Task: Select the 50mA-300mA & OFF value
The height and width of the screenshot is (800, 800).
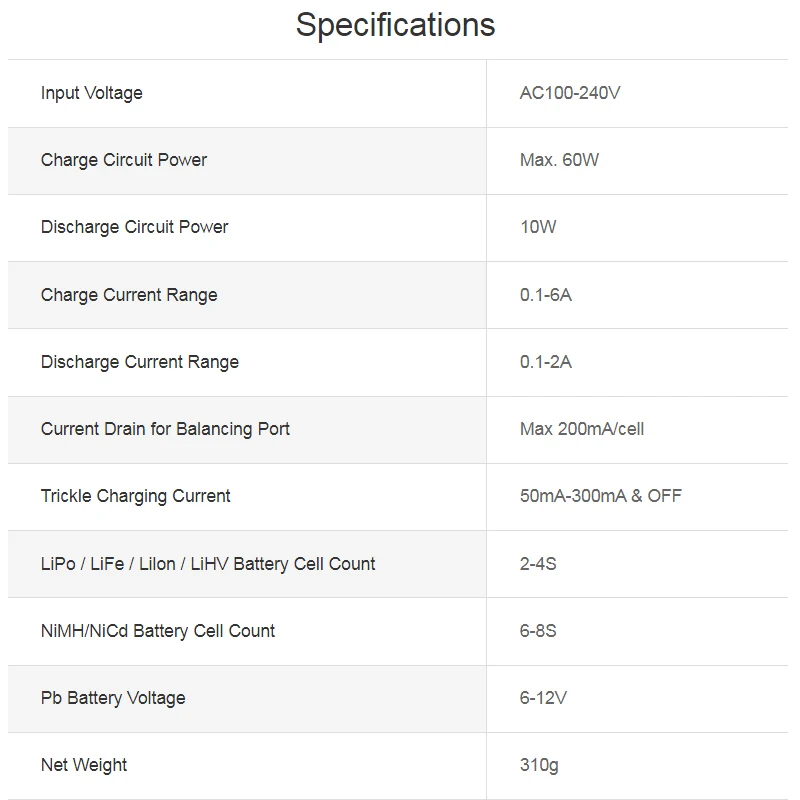Action: (x=601, y=496)
